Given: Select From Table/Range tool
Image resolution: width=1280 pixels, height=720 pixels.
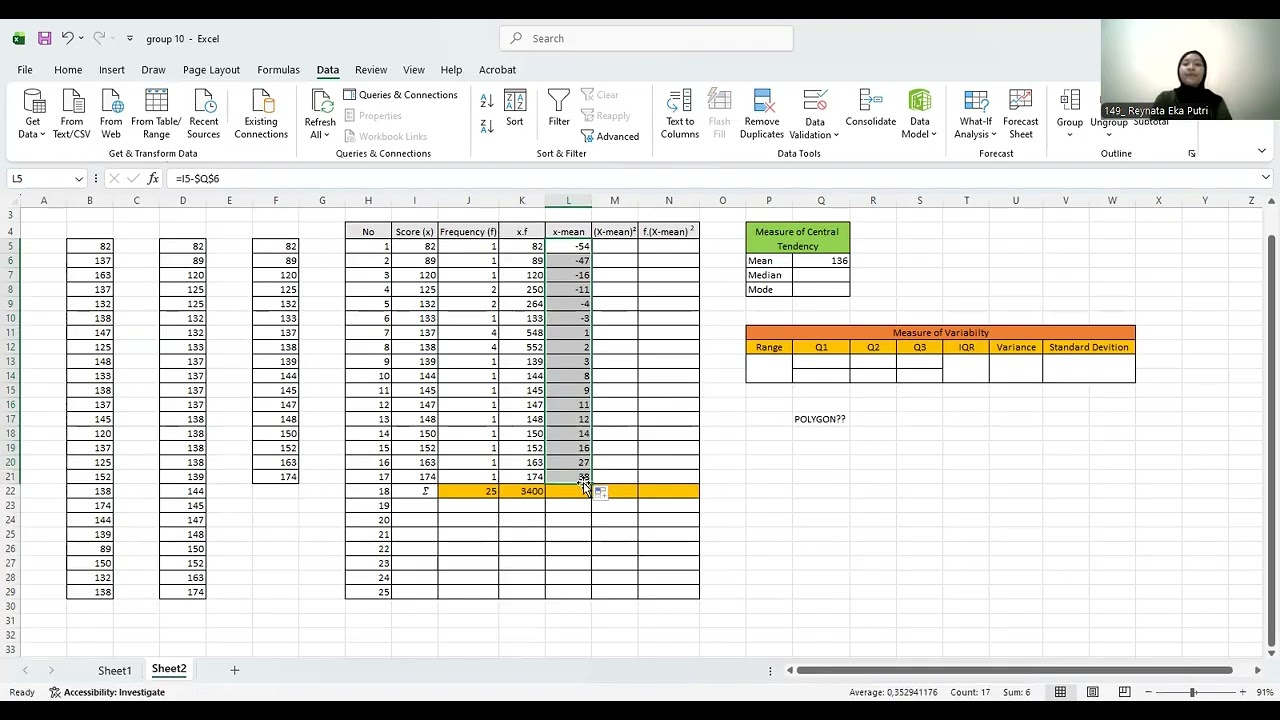Looking at the screenshot, I should [x=156, y=114].
